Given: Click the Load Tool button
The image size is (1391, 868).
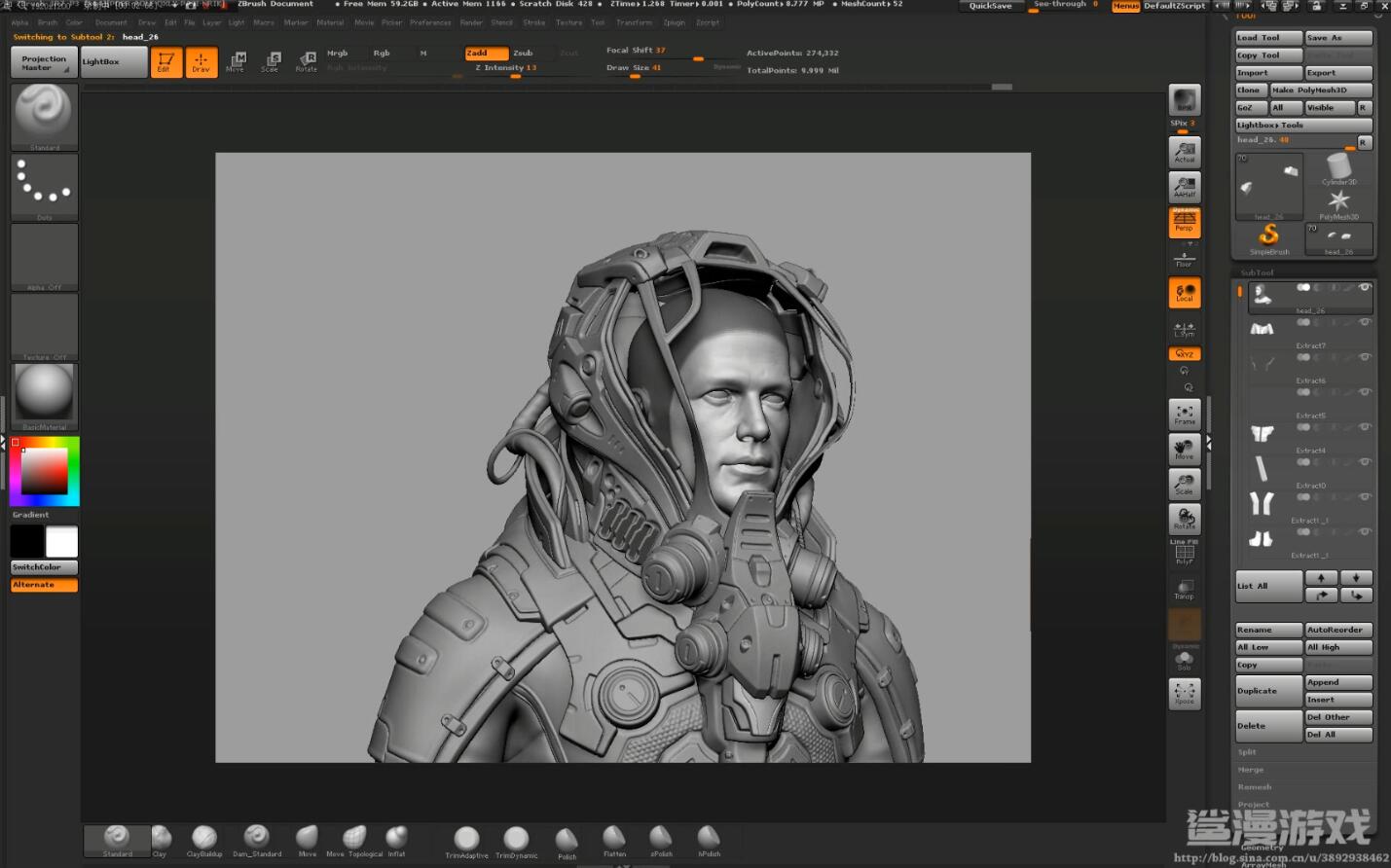Looking at the screenshot, I should (x=1268, y=38).
